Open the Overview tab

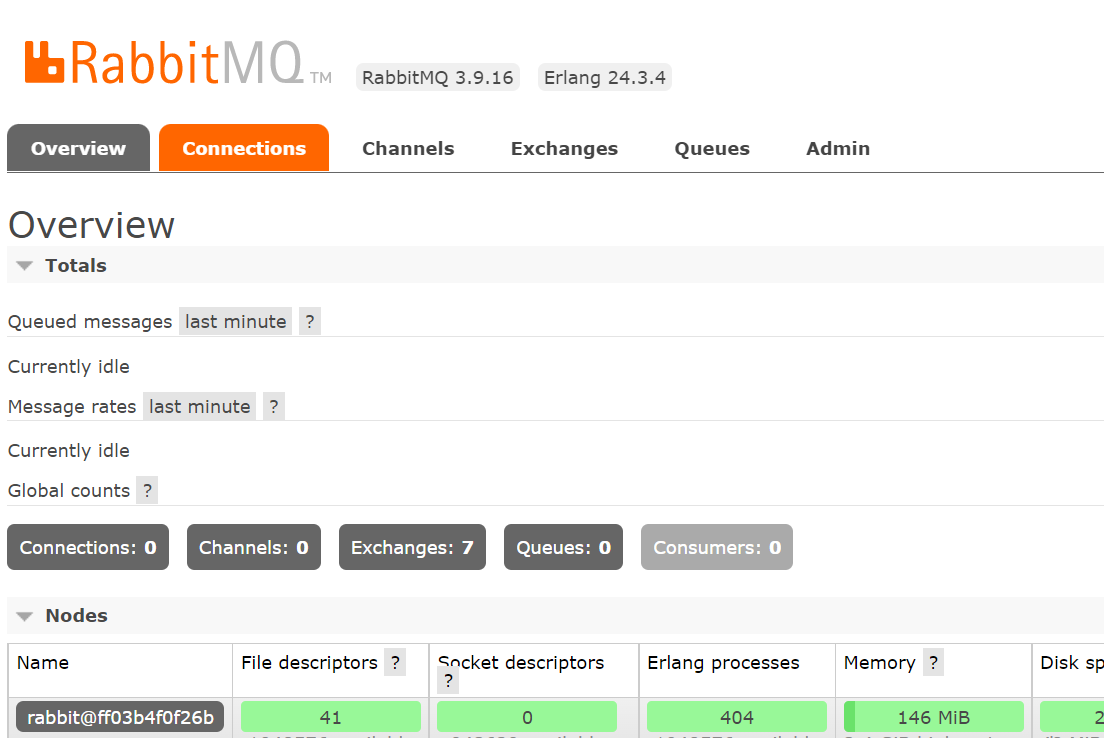(78, 148)
